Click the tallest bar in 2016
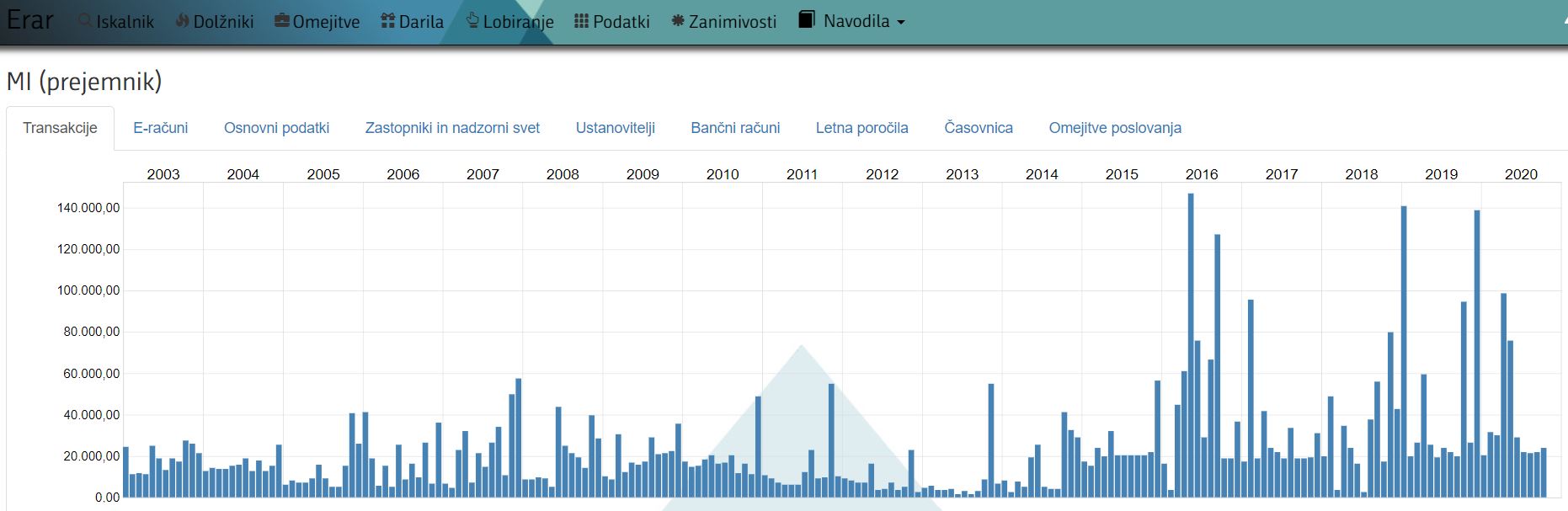 tap(1191, 345)
